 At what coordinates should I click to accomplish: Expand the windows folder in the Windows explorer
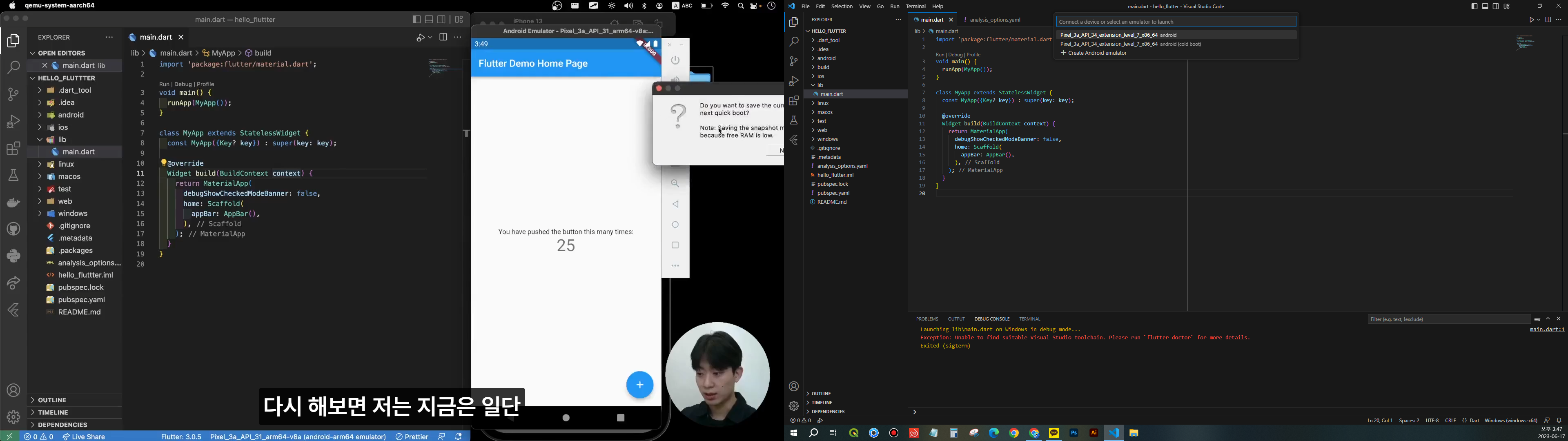(855, 140)
